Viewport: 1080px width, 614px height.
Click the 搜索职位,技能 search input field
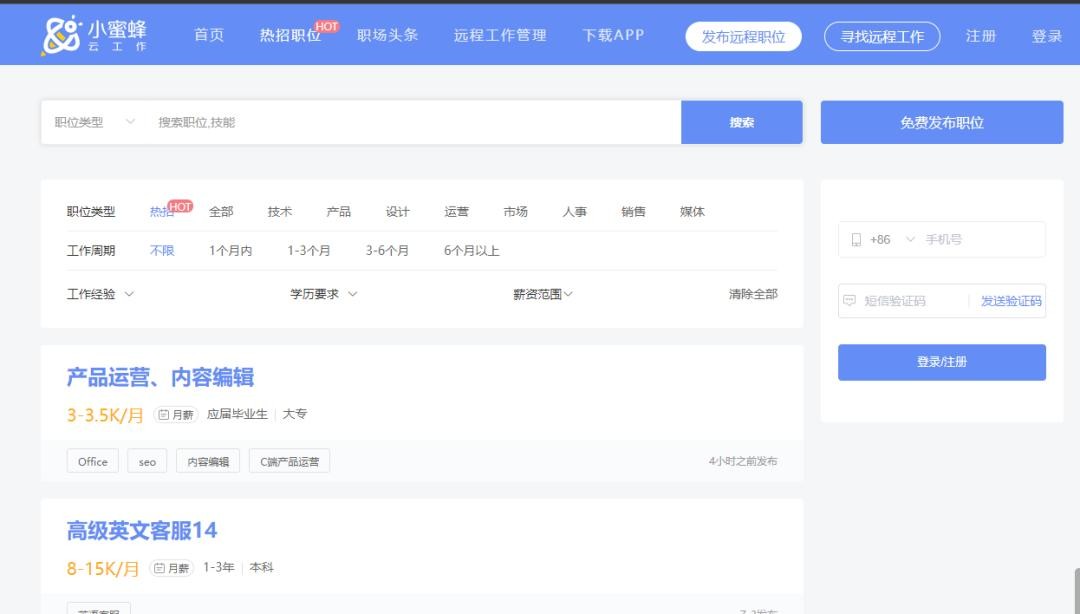tap(410, 122)
